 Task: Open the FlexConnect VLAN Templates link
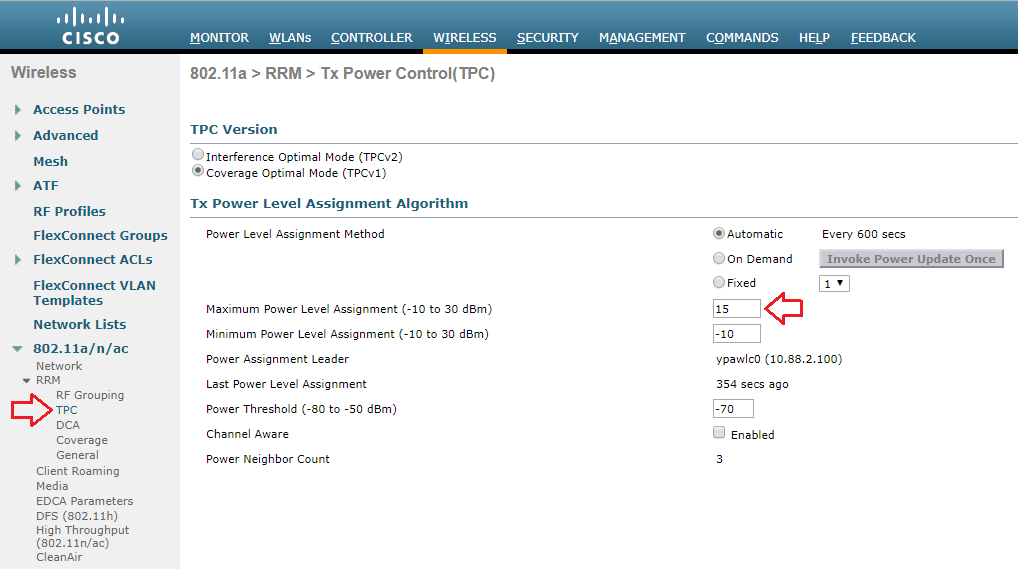[x=95, y=293]
